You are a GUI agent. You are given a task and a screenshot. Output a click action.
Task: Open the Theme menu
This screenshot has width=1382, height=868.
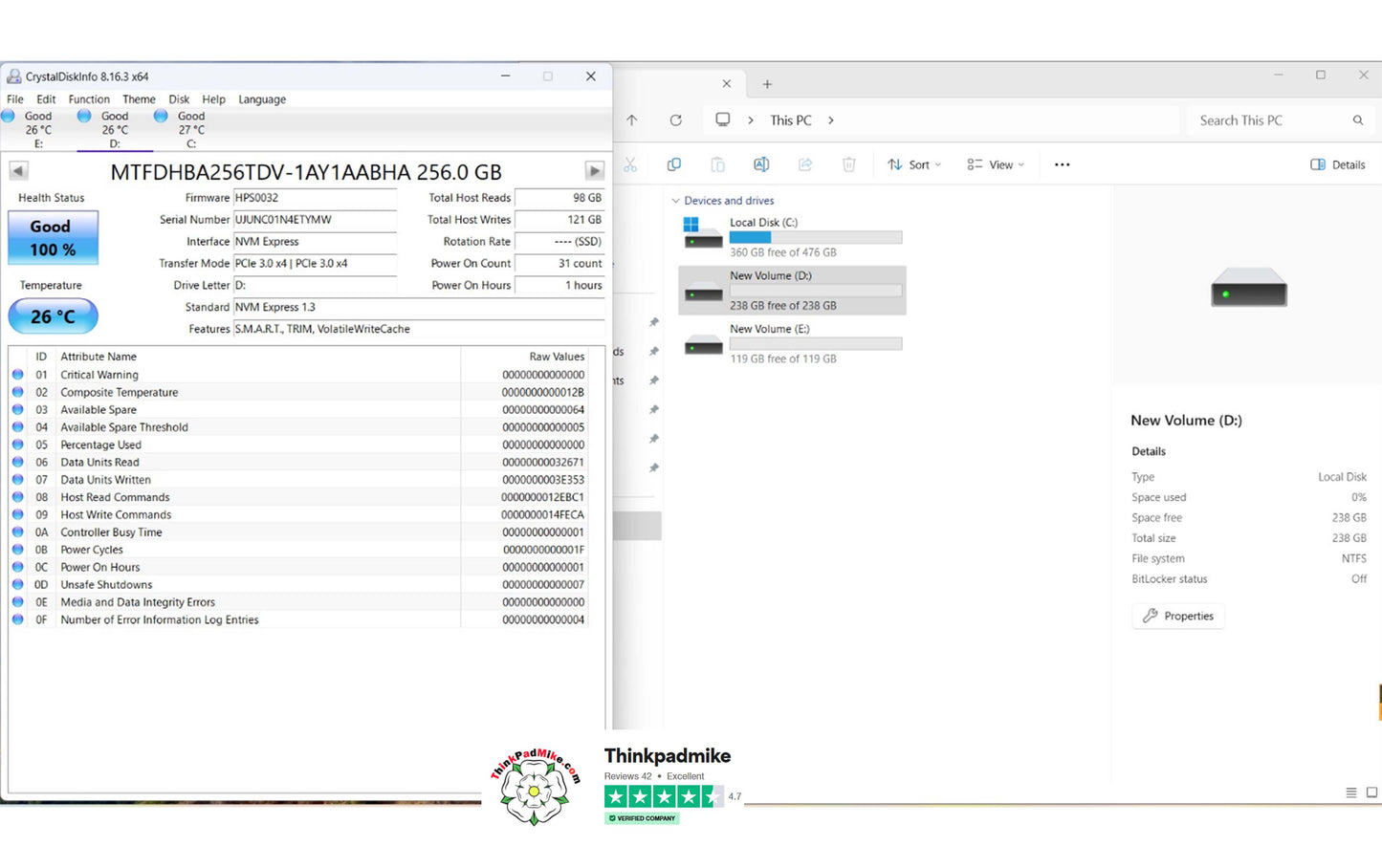pos(139,99)
